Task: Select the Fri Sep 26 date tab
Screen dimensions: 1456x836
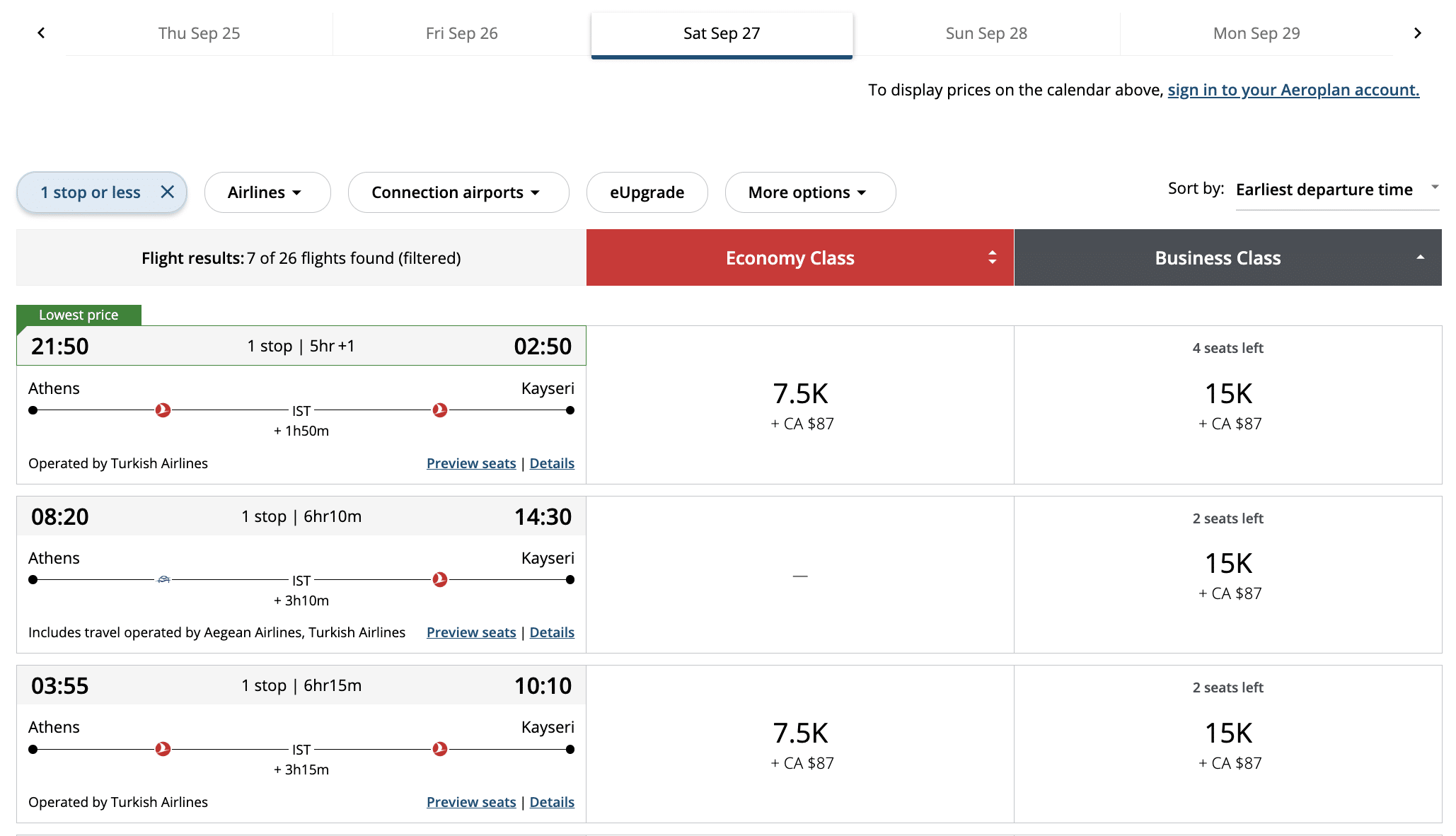Action: [x=461, y=33]
